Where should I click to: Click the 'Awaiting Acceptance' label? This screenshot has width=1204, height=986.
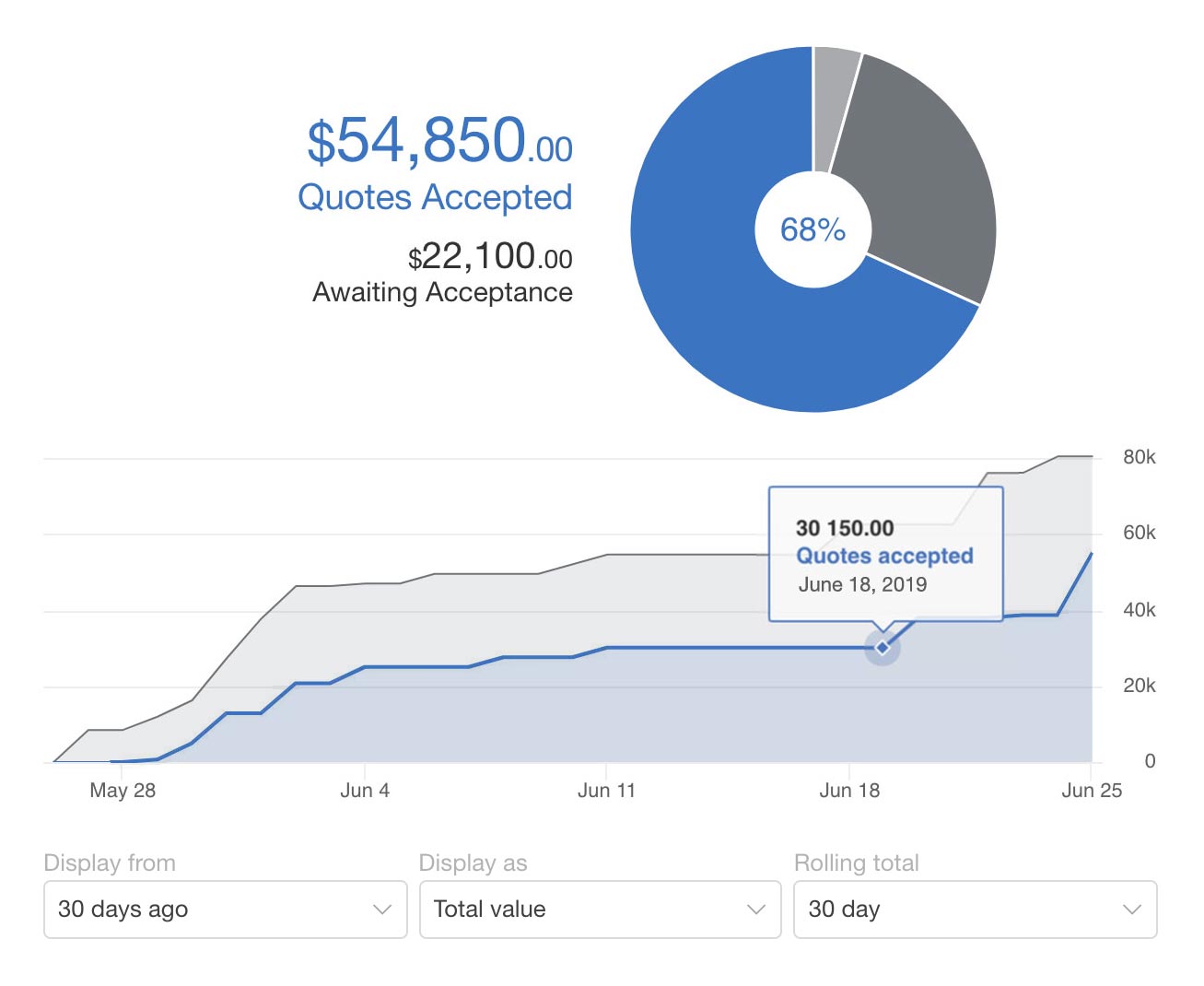[442, 292]
